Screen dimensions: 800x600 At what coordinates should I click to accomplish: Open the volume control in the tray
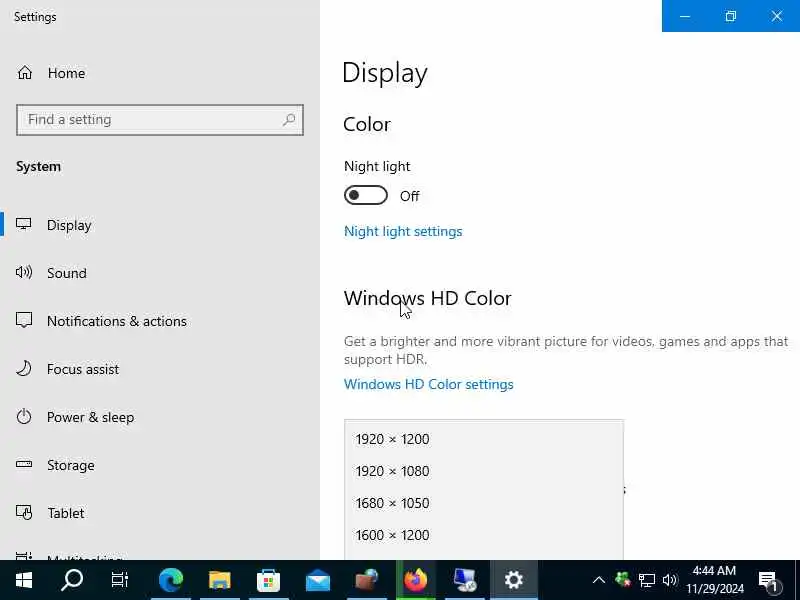click(x=670, y=580)
